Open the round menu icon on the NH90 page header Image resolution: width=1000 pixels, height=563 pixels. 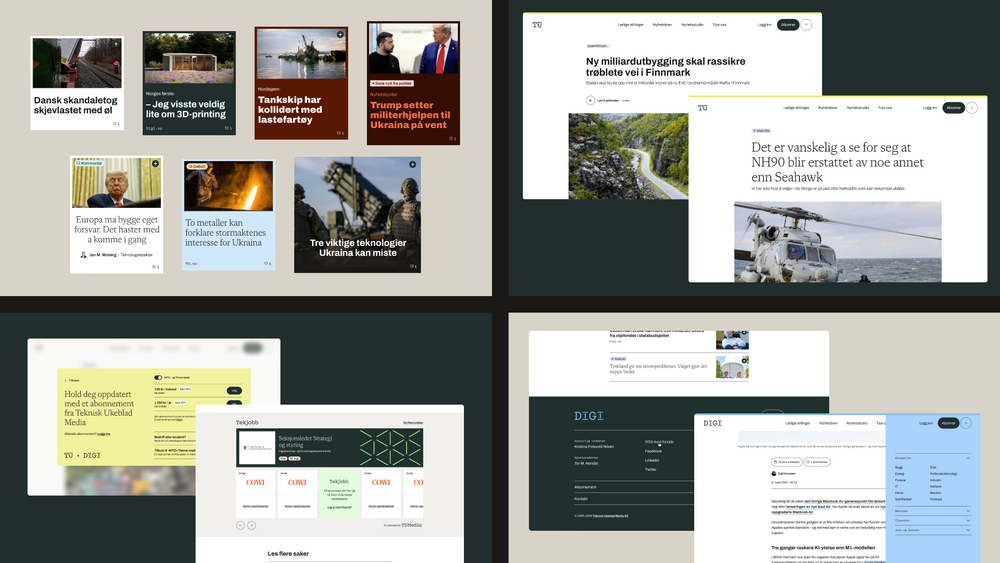tap(971, 108)
